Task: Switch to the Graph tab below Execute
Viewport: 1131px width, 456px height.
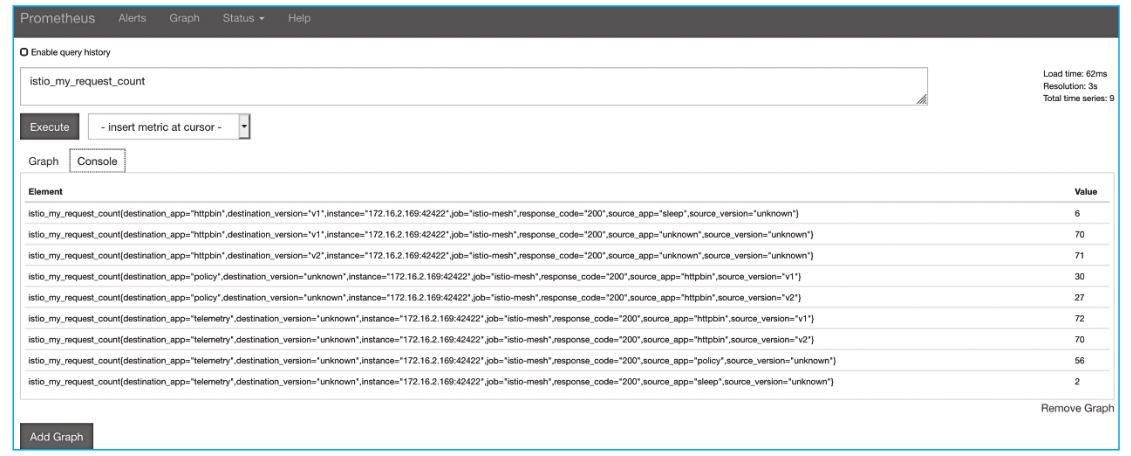Action: [41, 161]
